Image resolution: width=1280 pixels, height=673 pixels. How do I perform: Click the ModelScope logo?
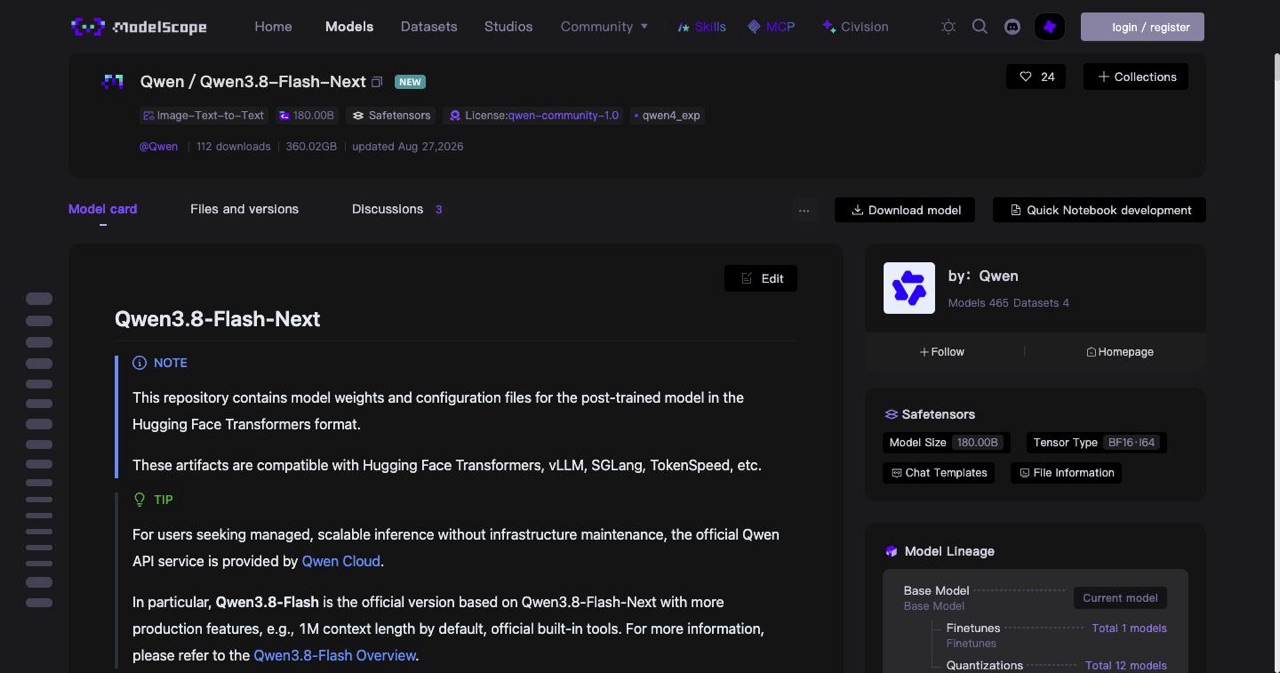pos(139,27)
